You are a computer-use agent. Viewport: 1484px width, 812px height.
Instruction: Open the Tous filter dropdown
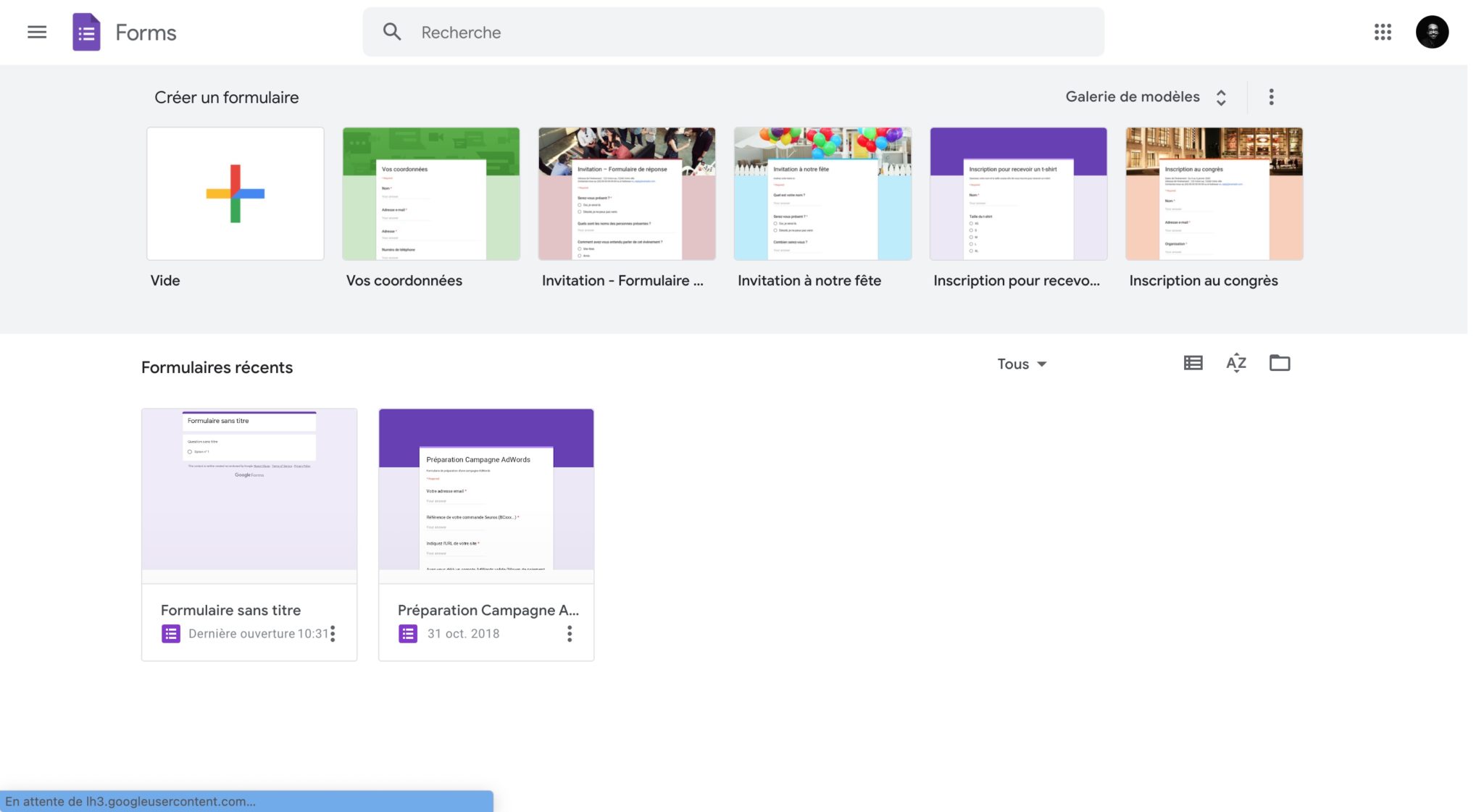tap(1021, 364)
